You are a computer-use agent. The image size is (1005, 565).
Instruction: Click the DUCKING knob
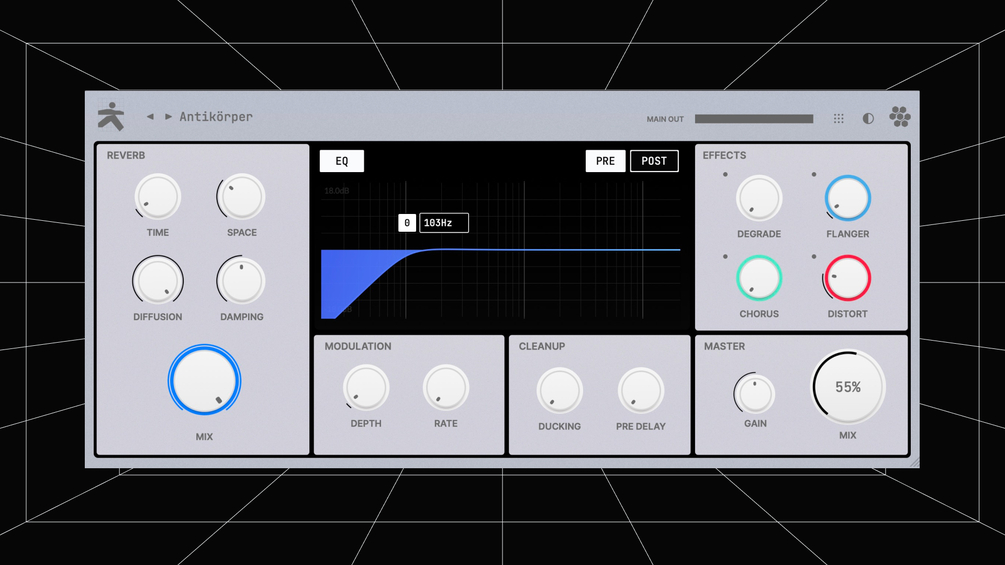(560, 391)
